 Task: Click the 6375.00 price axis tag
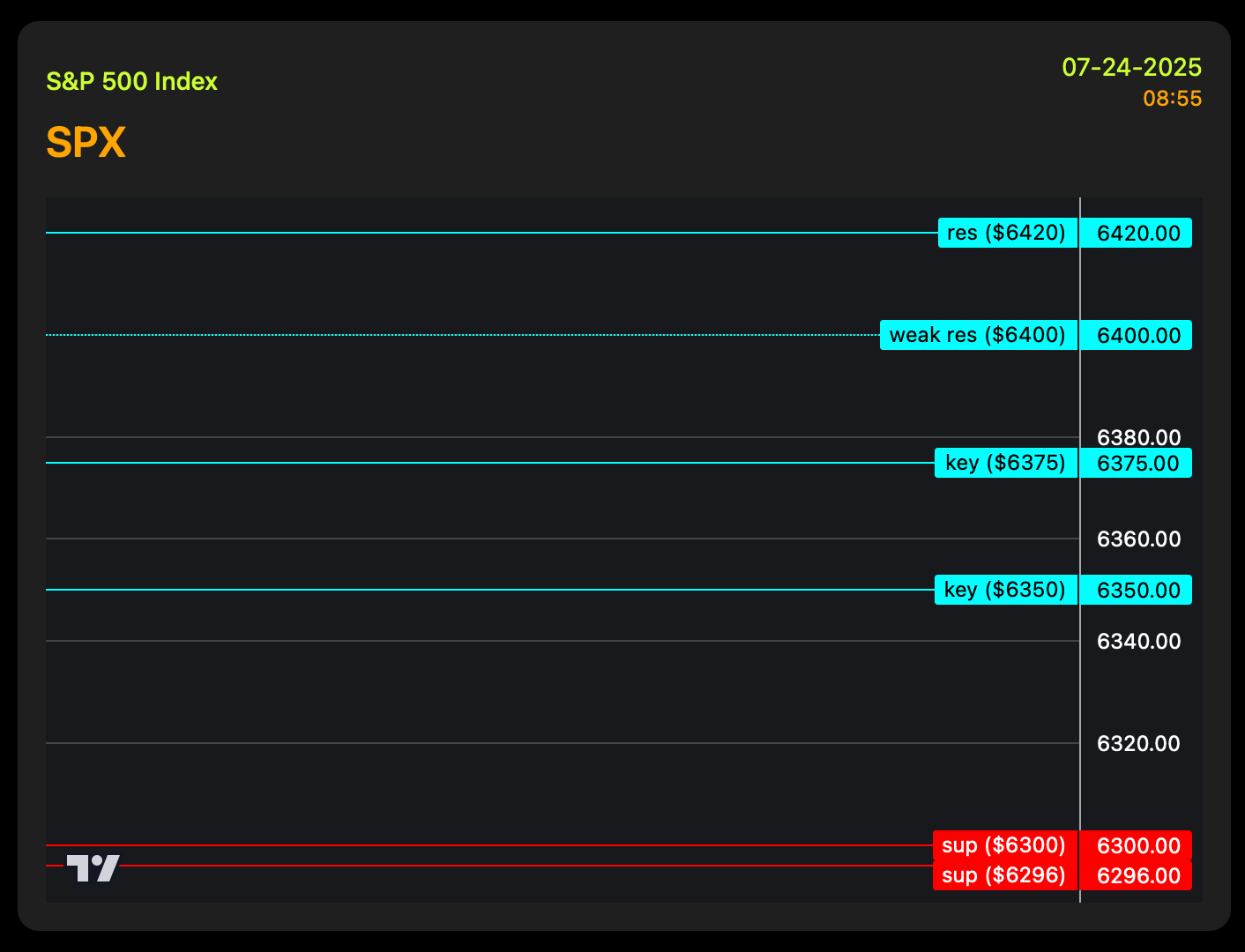(1137, 463)
